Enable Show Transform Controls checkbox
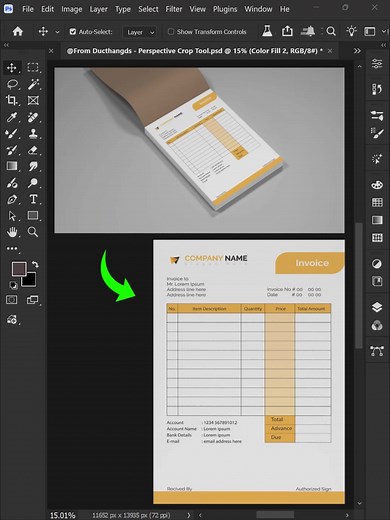The width and height of the screenshot is (390, 520). (171, 32)
